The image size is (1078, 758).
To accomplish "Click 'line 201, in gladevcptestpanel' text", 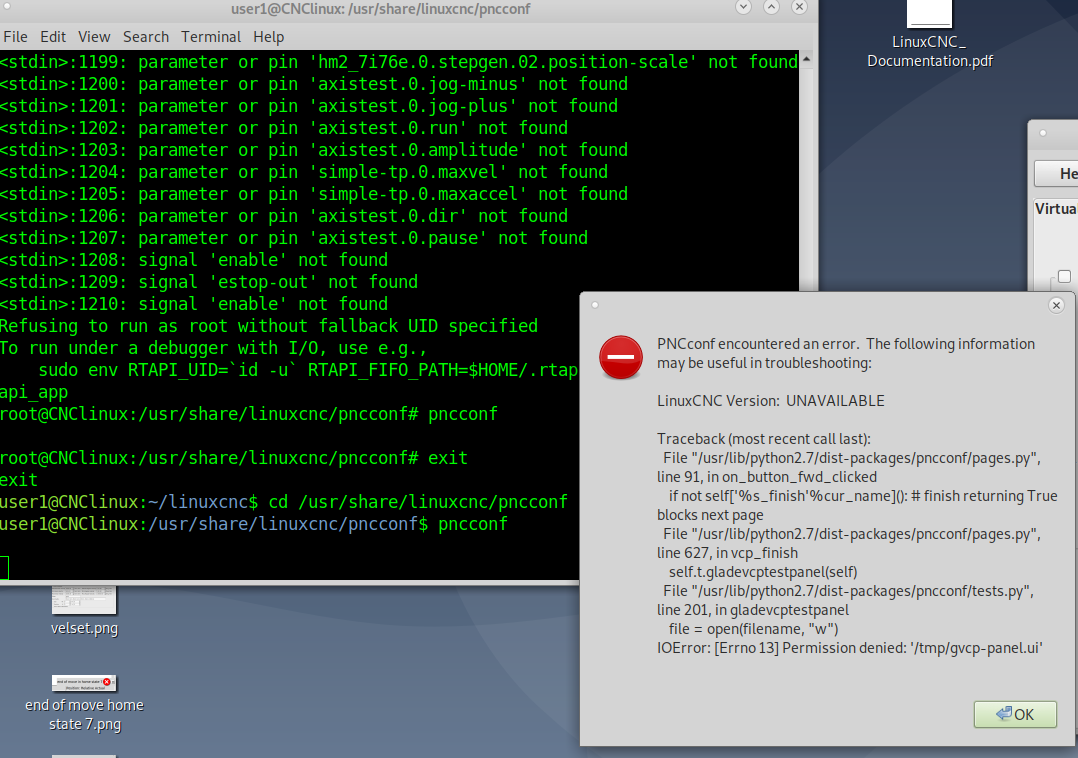I will pos(753,610).
